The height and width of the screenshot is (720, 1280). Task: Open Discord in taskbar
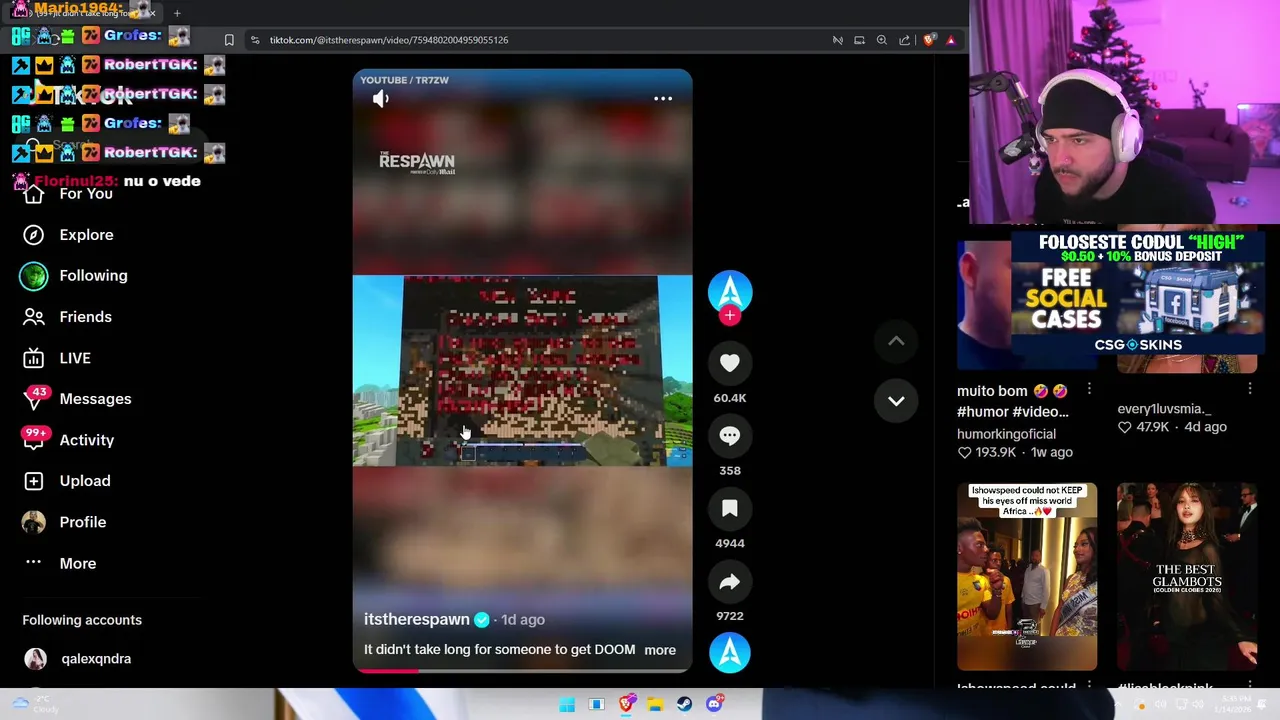714,705
